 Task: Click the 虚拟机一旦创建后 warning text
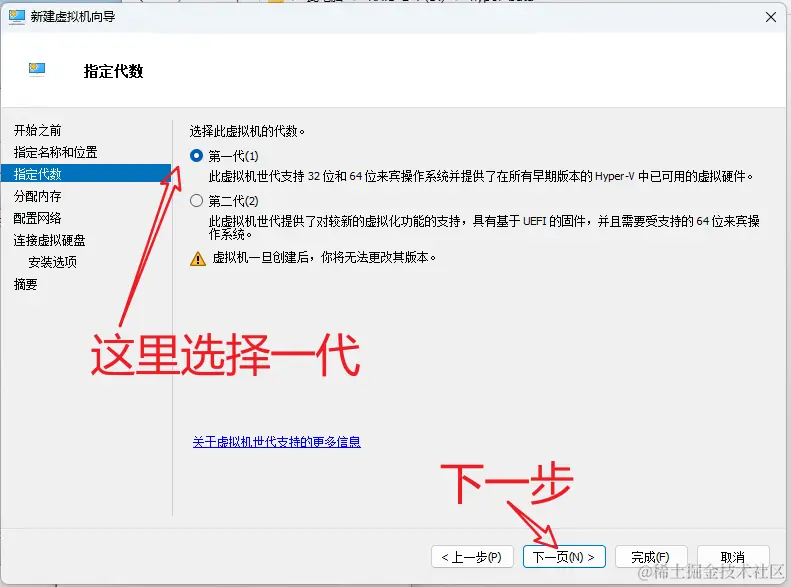tap(324, 258)
